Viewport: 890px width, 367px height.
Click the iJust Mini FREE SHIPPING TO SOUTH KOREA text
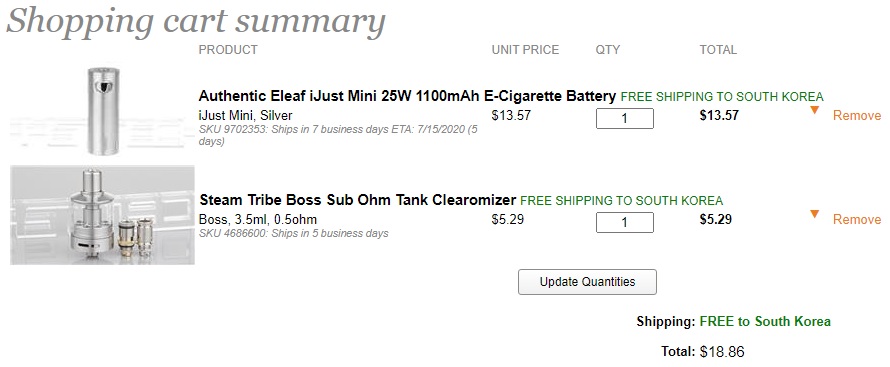coord(722,96)
